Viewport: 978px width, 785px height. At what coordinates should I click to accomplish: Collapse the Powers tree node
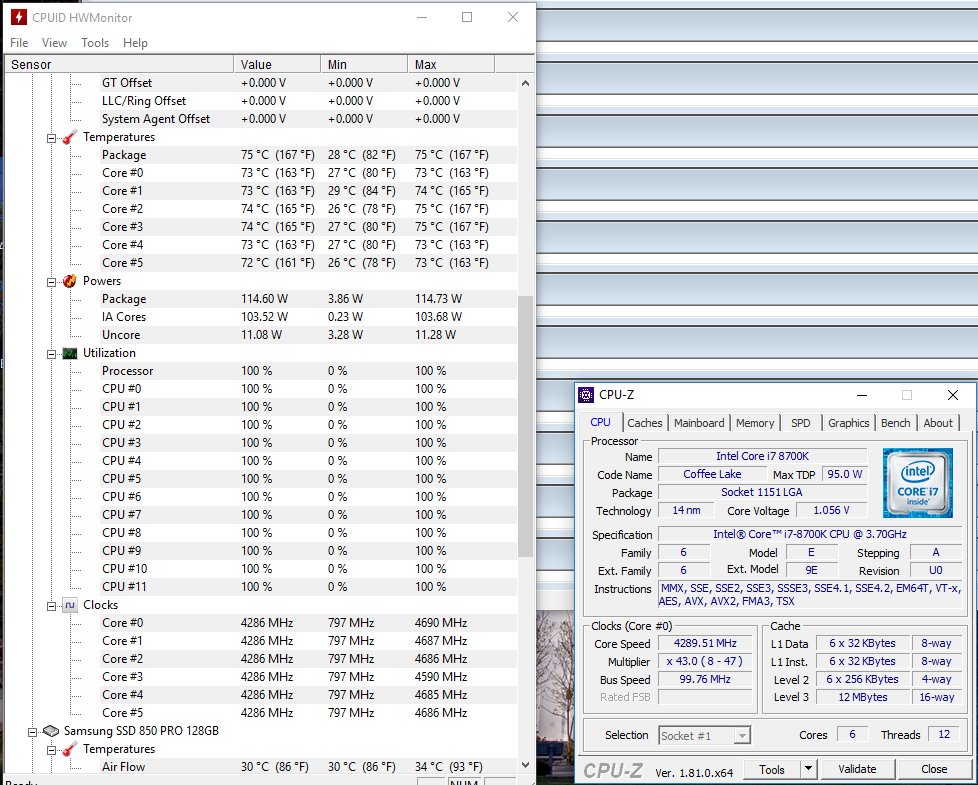click(x=52, y=282)
